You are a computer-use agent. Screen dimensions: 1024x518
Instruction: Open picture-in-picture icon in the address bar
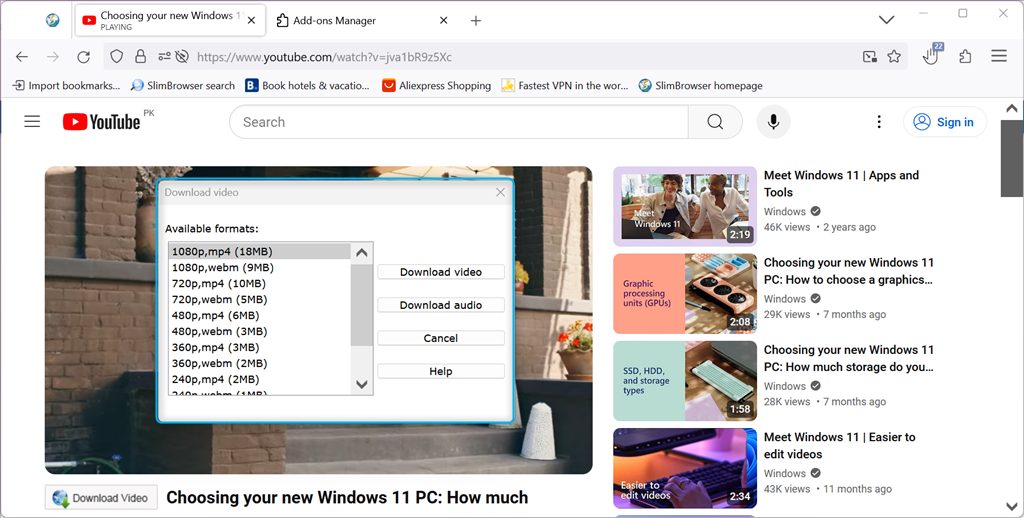coord(870,57)
